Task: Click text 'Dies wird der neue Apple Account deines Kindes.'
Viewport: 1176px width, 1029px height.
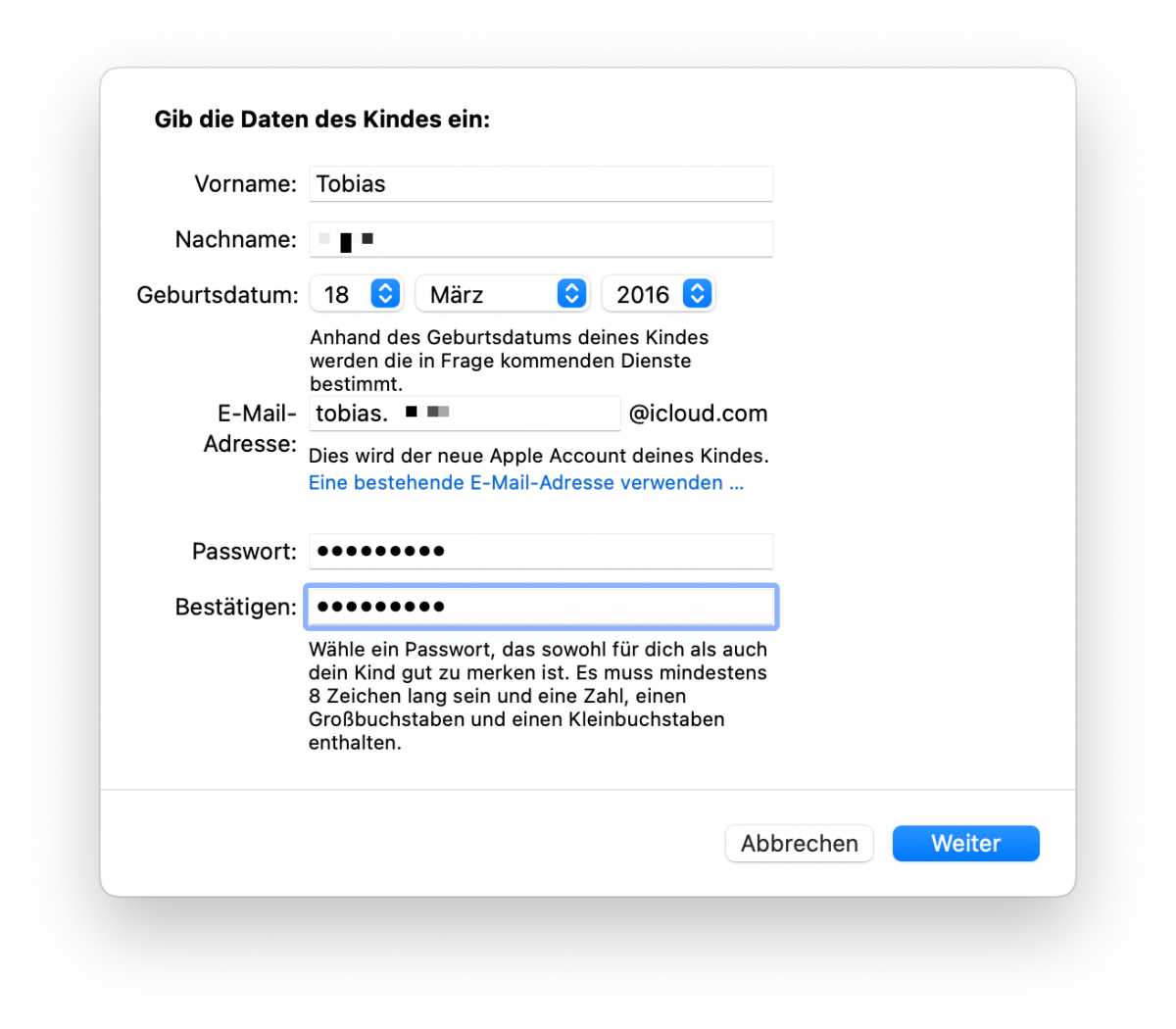Action: point(539,456)
